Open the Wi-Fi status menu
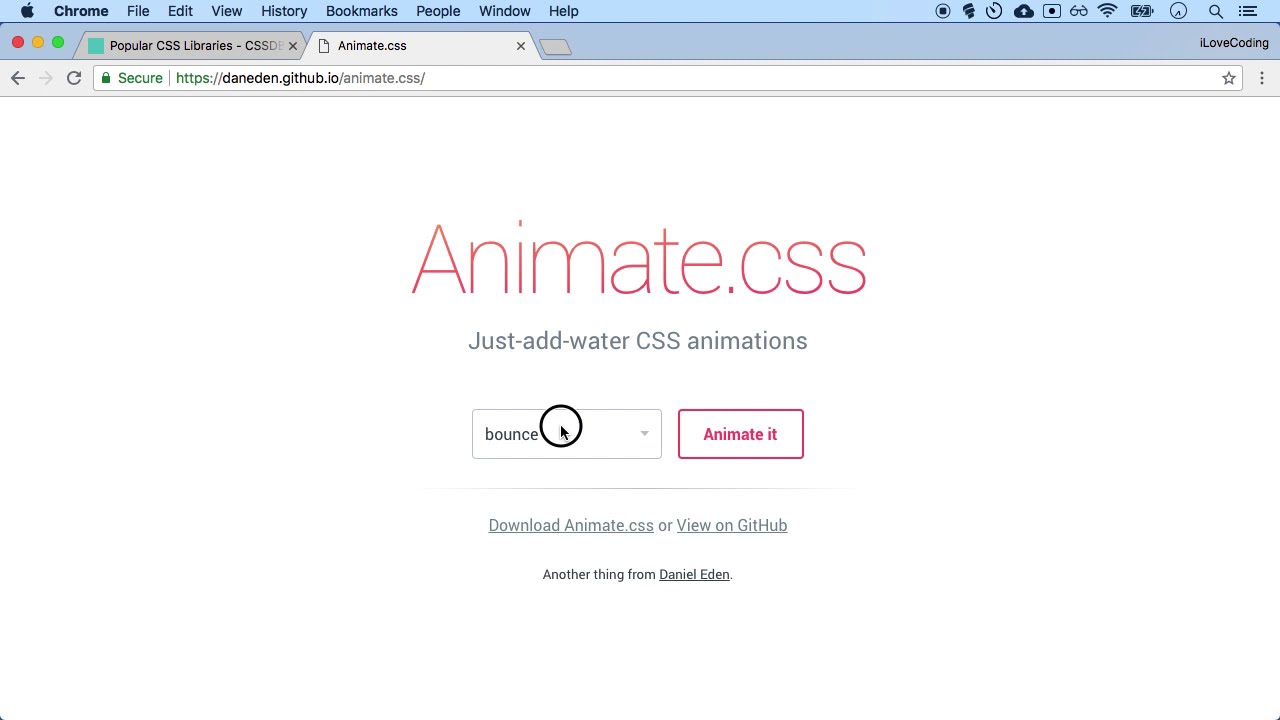Viewport: 1280px width, 720px height. point(1107,11)
